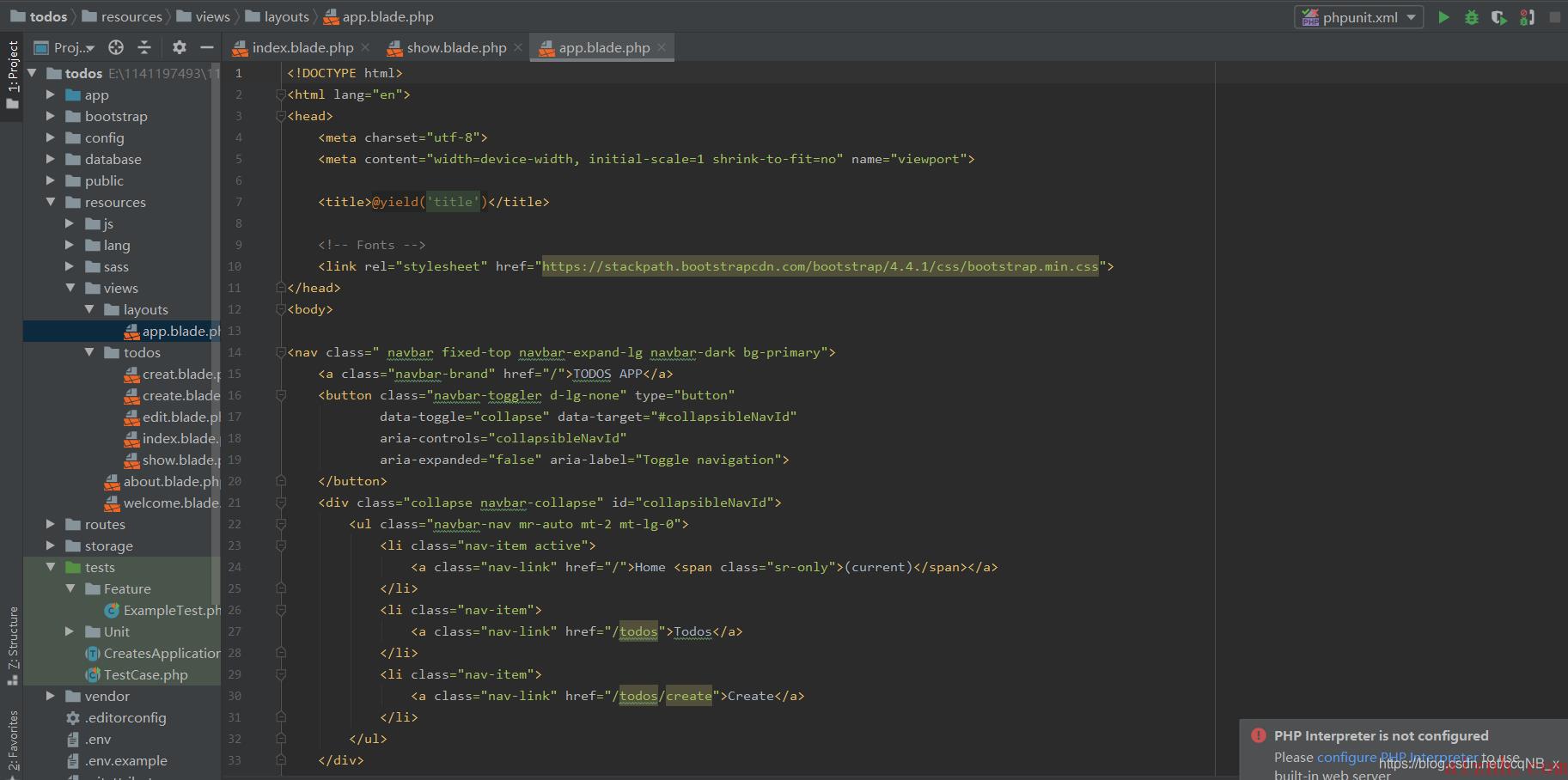Open Project panel gear settings
Image resolution: width=1568 pixels, height=780 pixels.
click(x=179, y=47)
